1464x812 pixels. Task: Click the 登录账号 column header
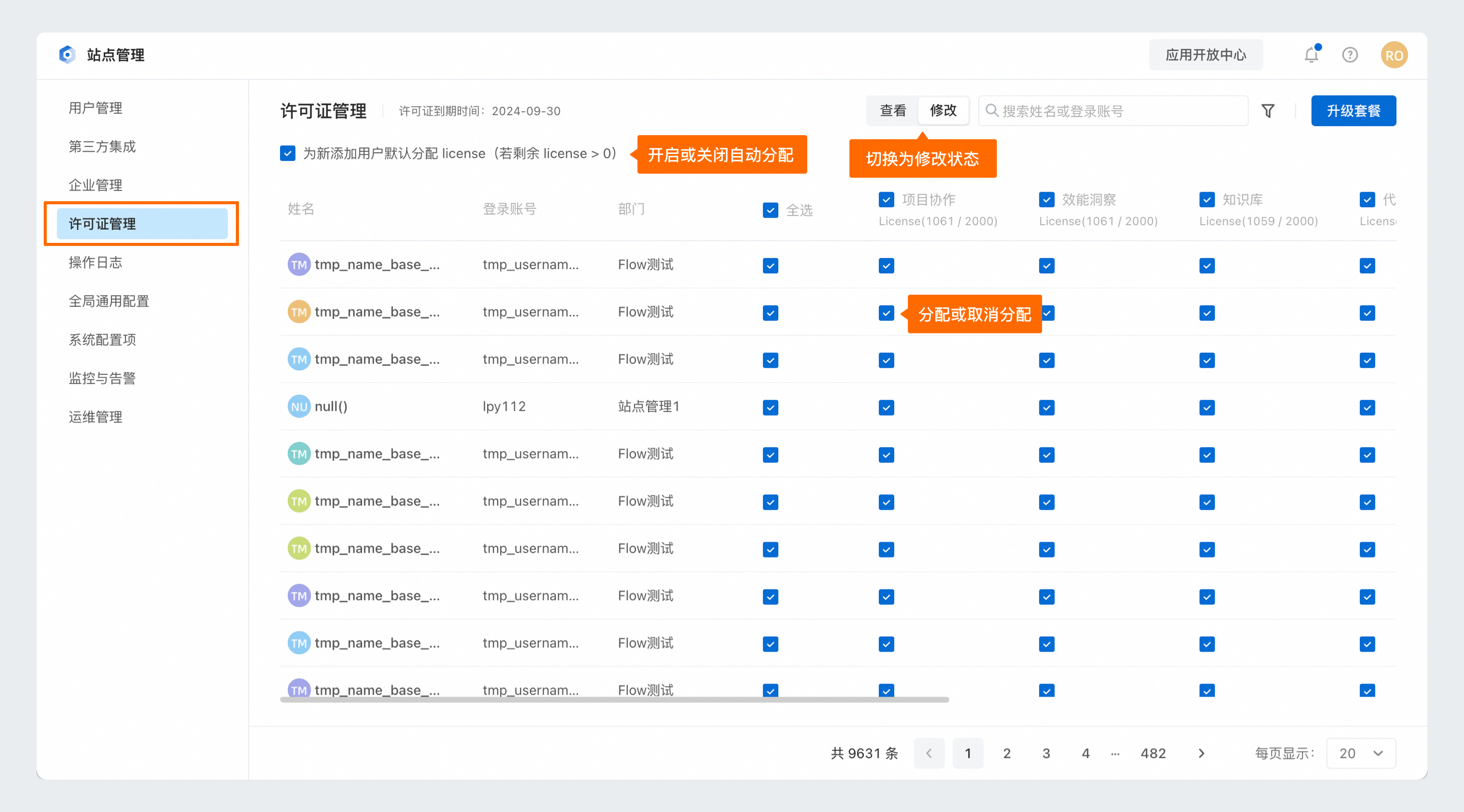click(x=510, y=209)
